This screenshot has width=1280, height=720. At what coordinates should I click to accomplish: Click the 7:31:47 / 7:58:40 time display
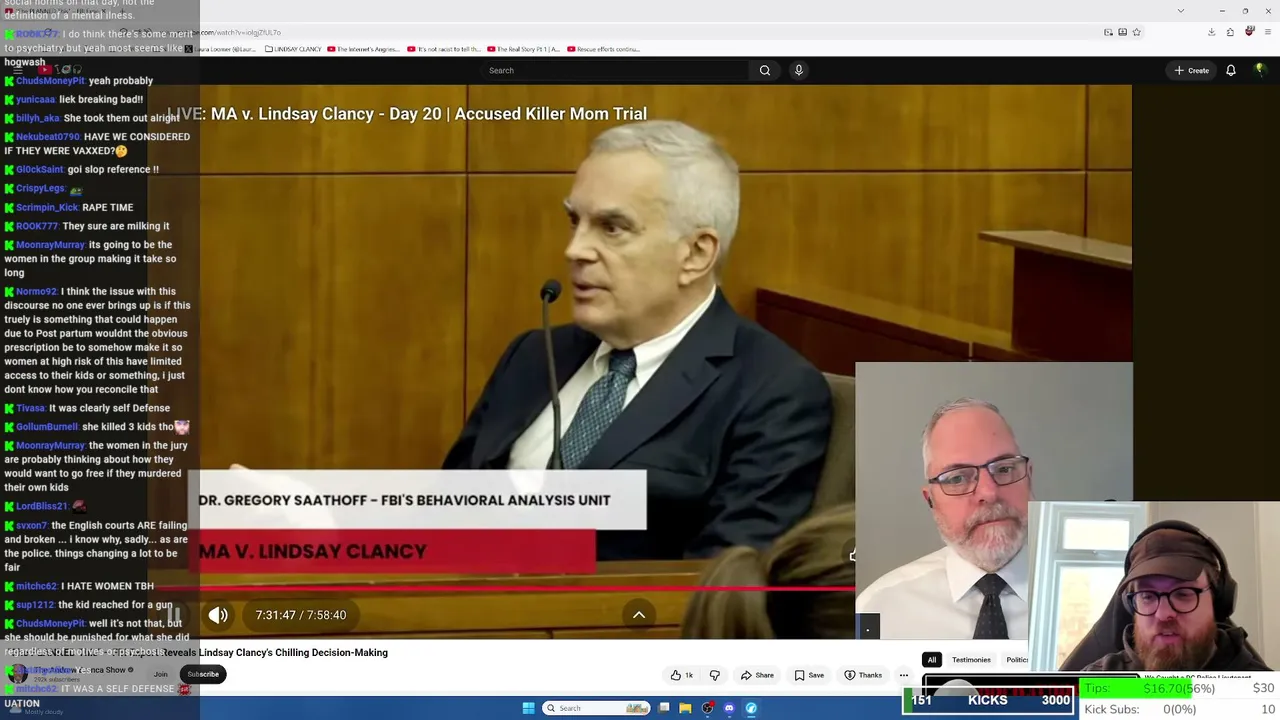tap(301, 615)
